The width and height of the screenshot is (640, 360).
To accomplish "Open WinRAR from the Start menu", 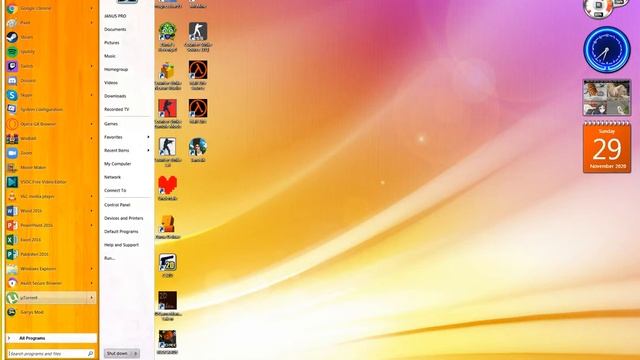I will point(51,138).
